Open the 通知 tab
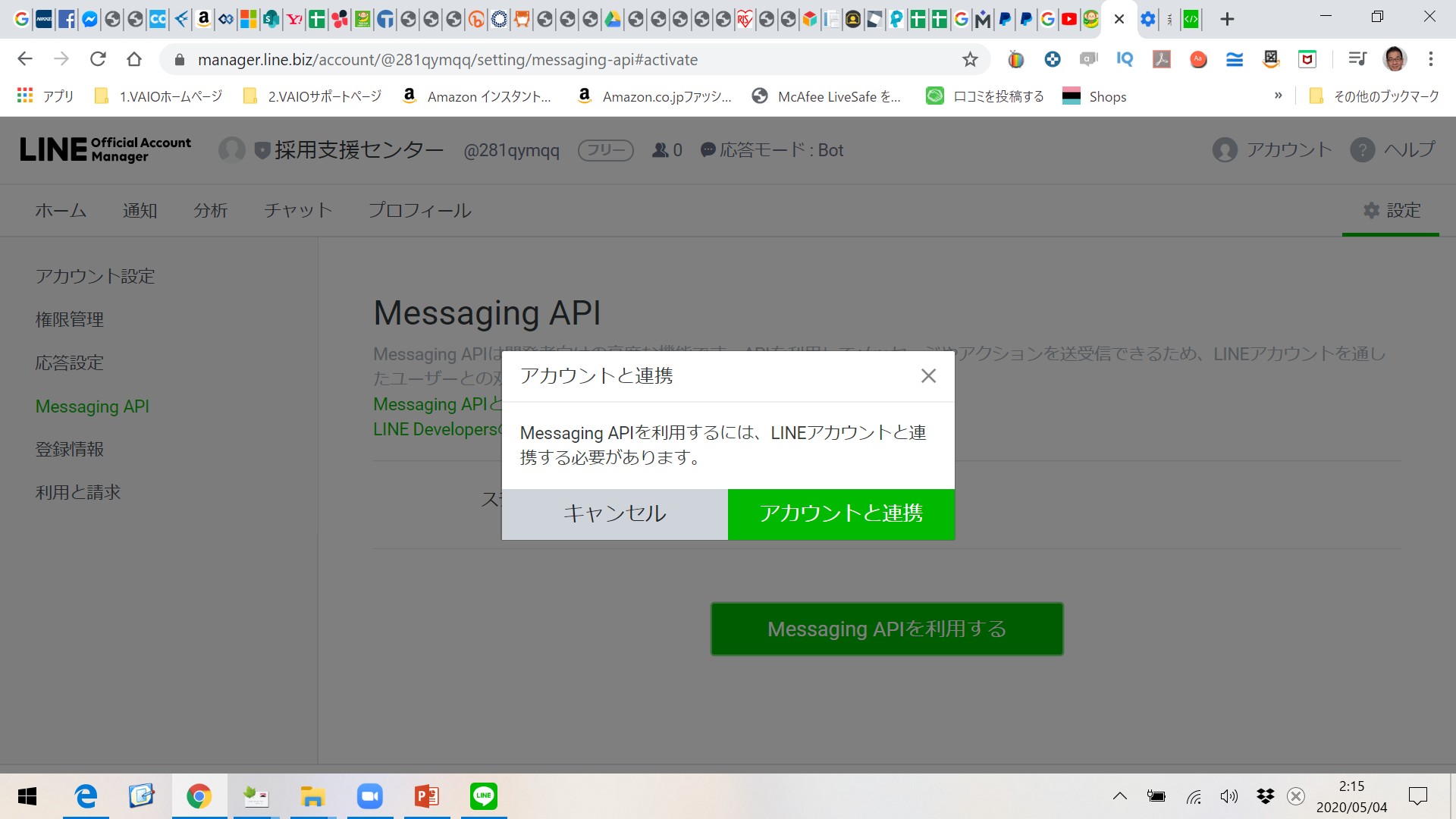 pyautogui.click(x=140, y=210)
